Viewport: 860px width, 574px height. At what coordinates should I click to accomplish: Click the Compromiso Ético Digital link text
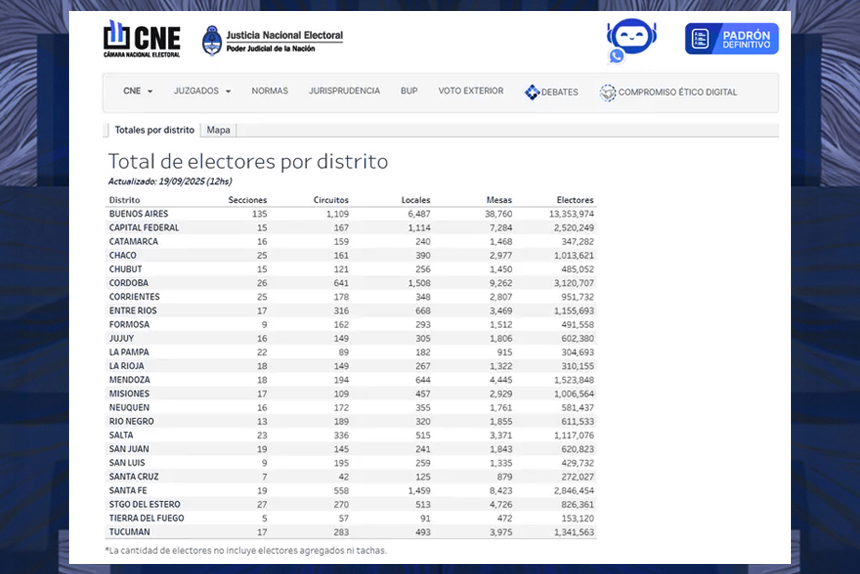click(x=677, y=92)
